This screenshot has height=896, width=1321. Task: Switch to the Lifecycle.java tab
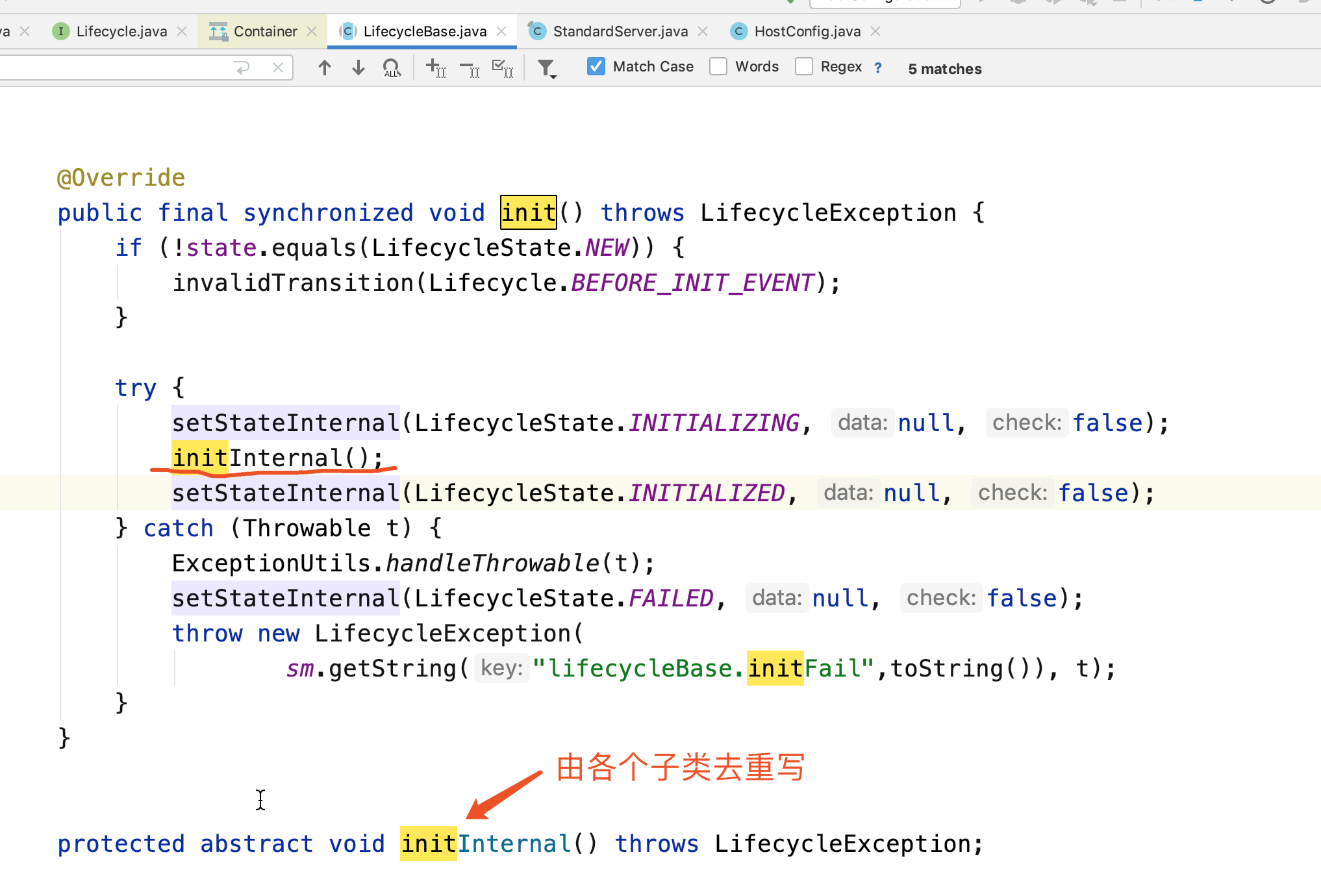pyautogui.click(x=121, y=31)
